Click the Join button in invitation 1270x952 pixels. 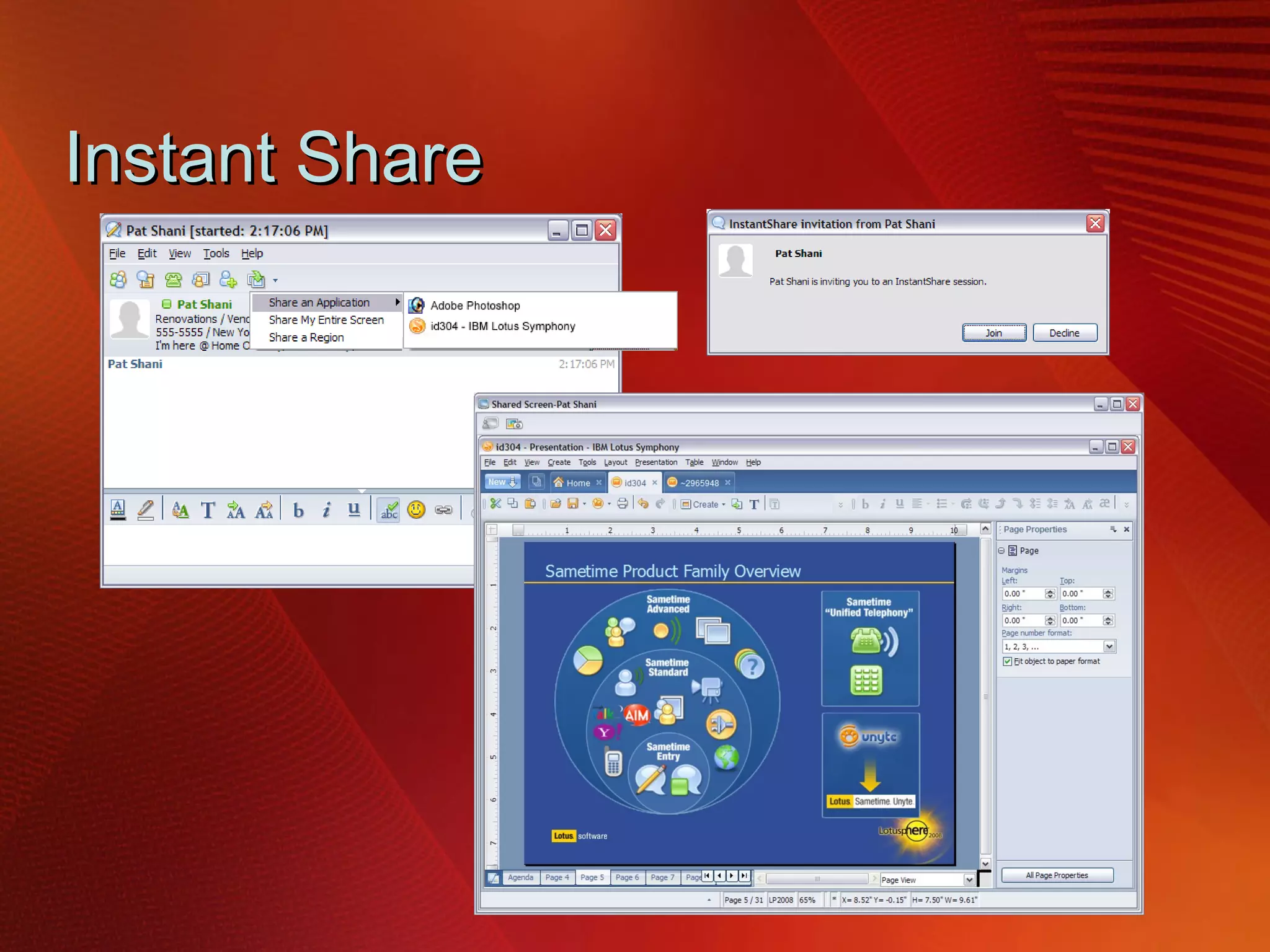[993, 333]
